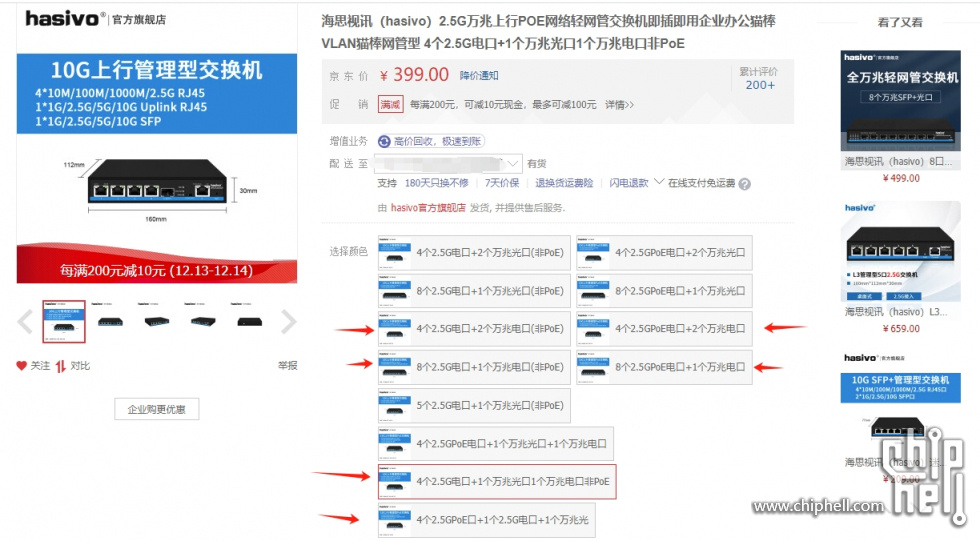Click the heart 关注 icon
Viewport: 980px width, 541px height.
[x=22, y=366]
